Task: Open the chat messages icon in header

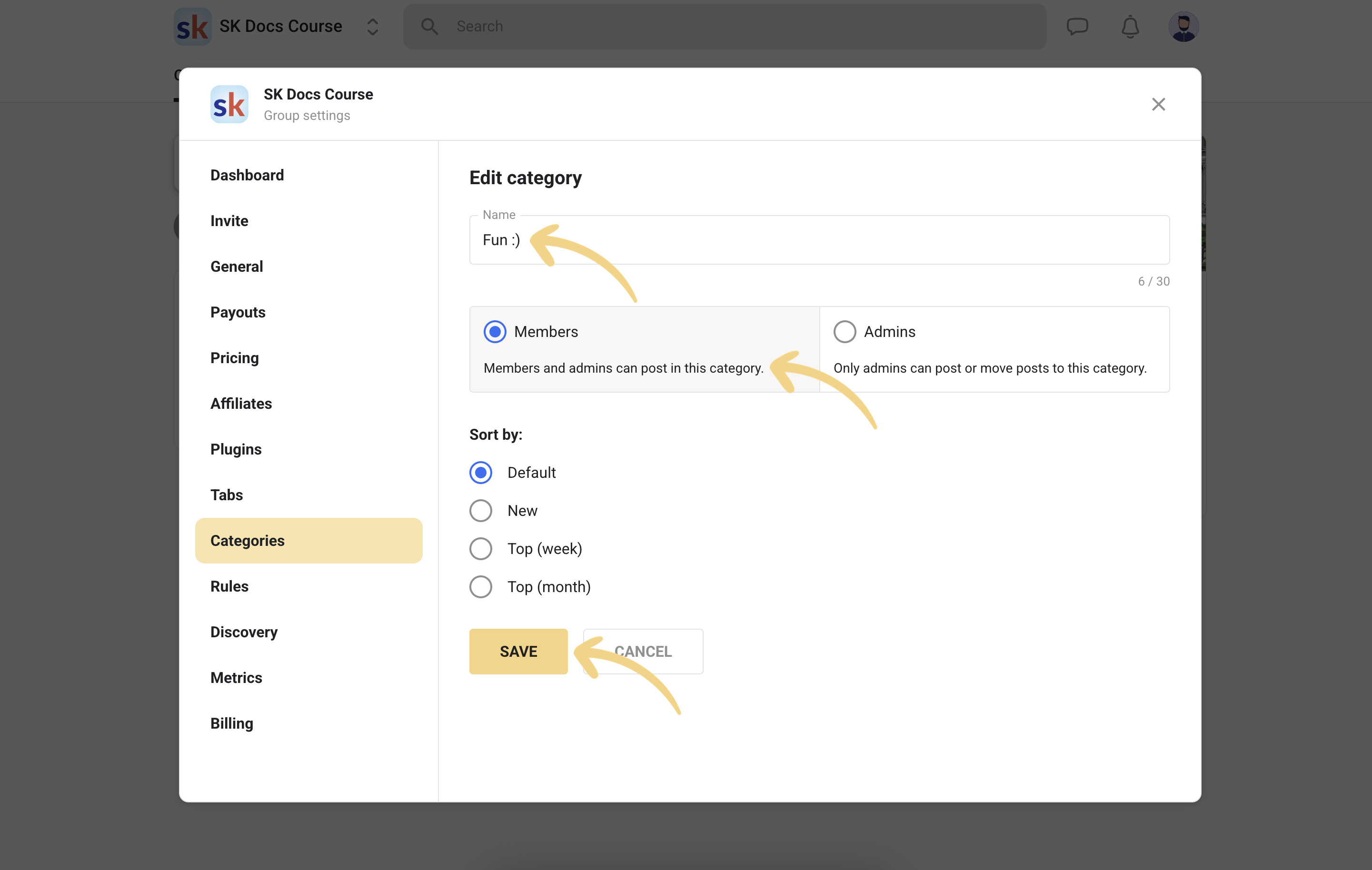Action: pos(1077,26)
